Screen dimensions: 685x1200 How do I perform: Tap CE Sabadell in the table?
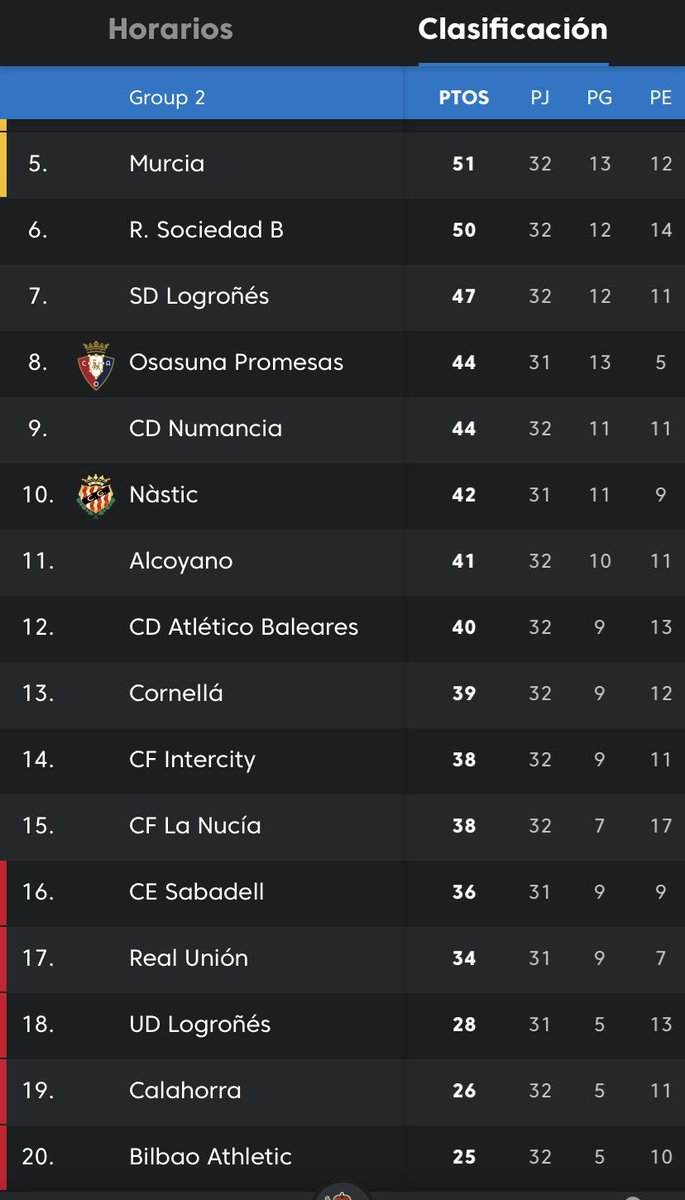coord(342,892)
